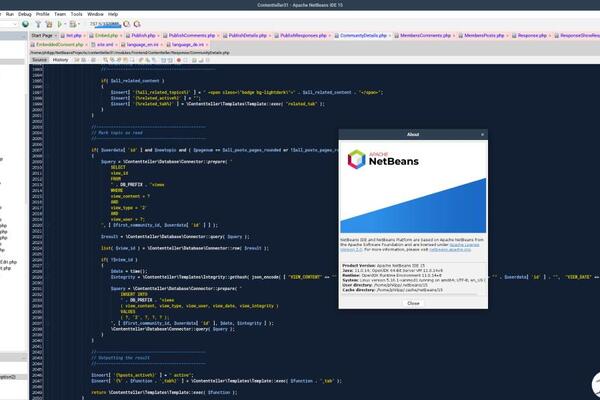
Task: Click the memory usage bar
Action: [x=105, y=24]
